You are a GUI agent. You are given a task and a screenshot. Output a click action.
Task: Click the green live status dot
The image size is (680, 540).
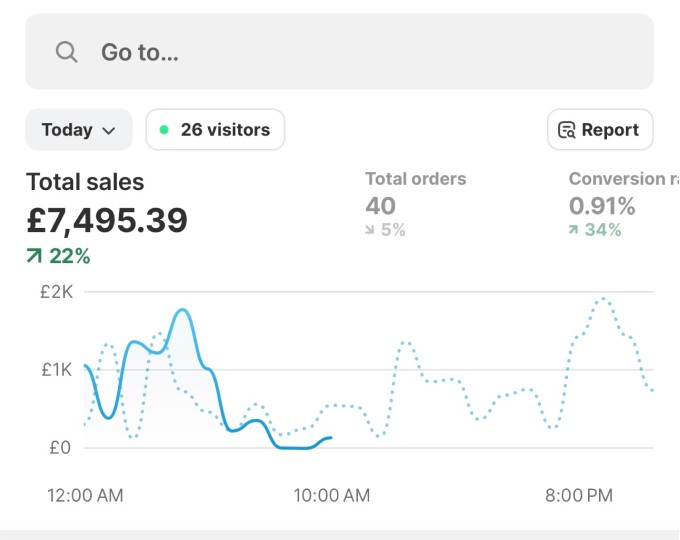164,130
